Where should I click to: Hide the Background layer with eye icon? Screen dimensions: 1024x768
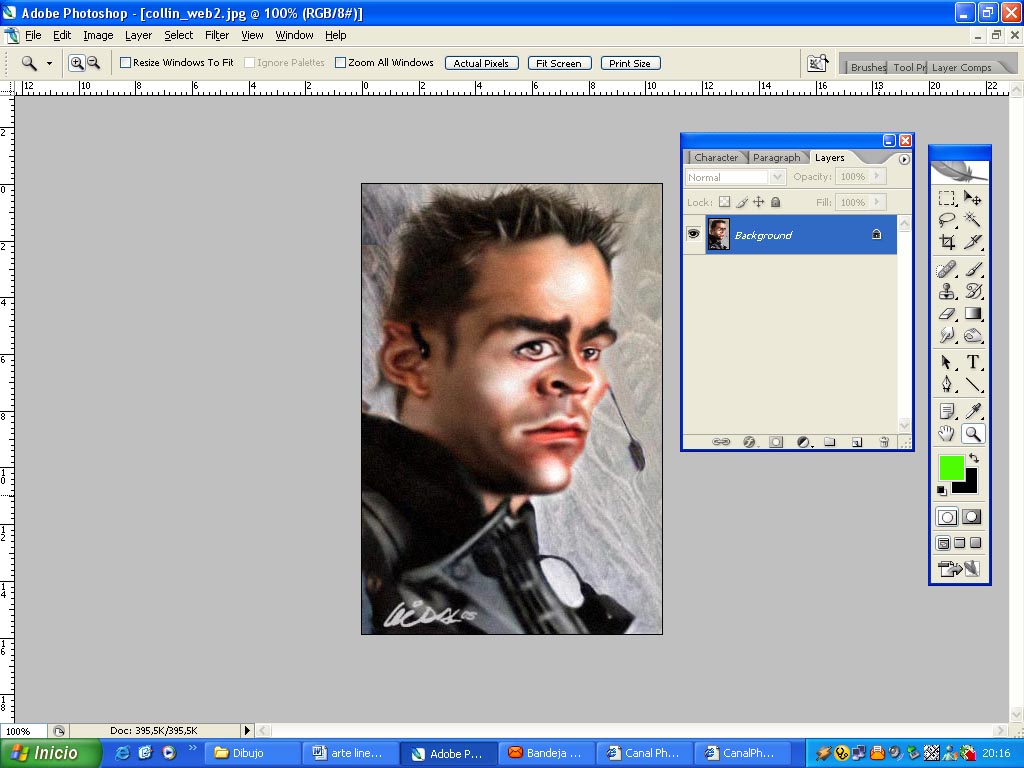694,234
